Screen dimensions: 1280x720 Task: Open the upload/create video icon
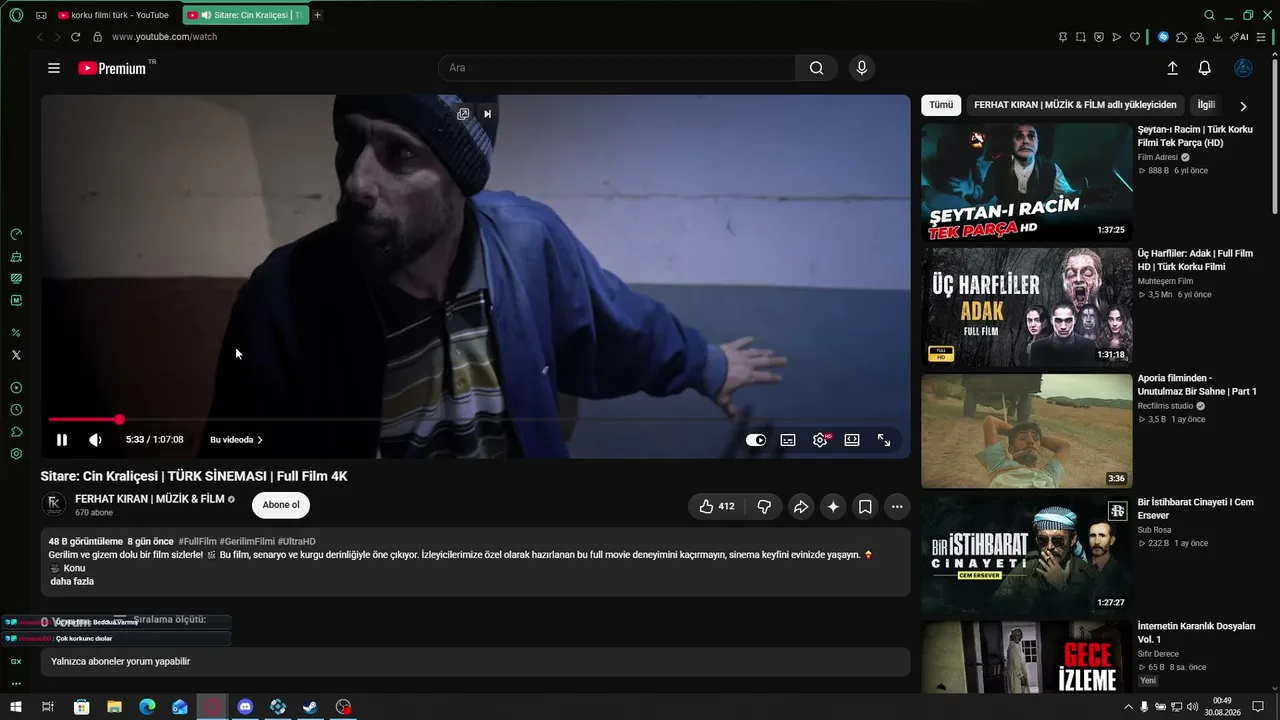click(x=1172, y=68)
